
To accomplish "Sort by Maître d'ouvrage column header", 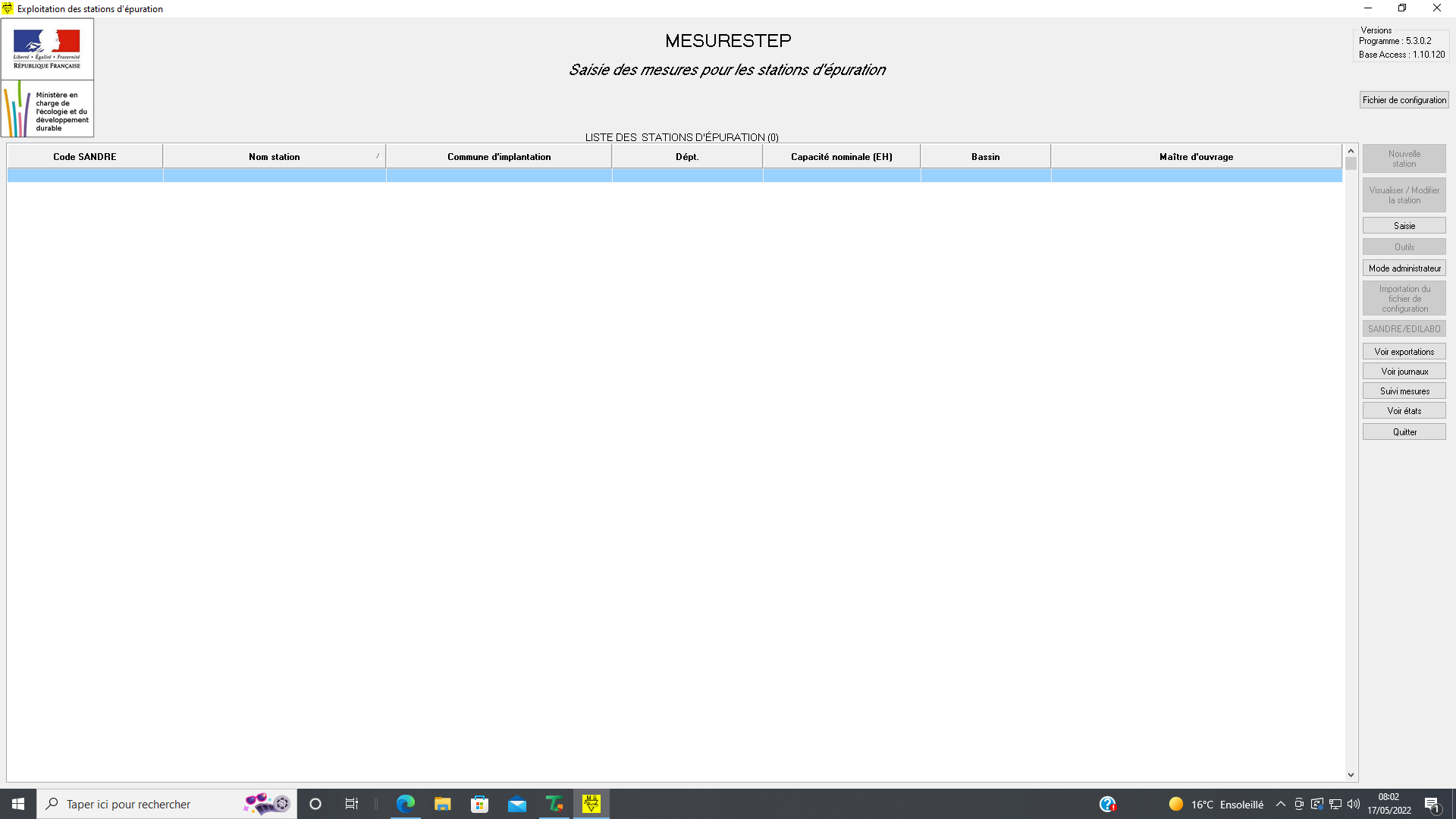I will coord(1196,157).
